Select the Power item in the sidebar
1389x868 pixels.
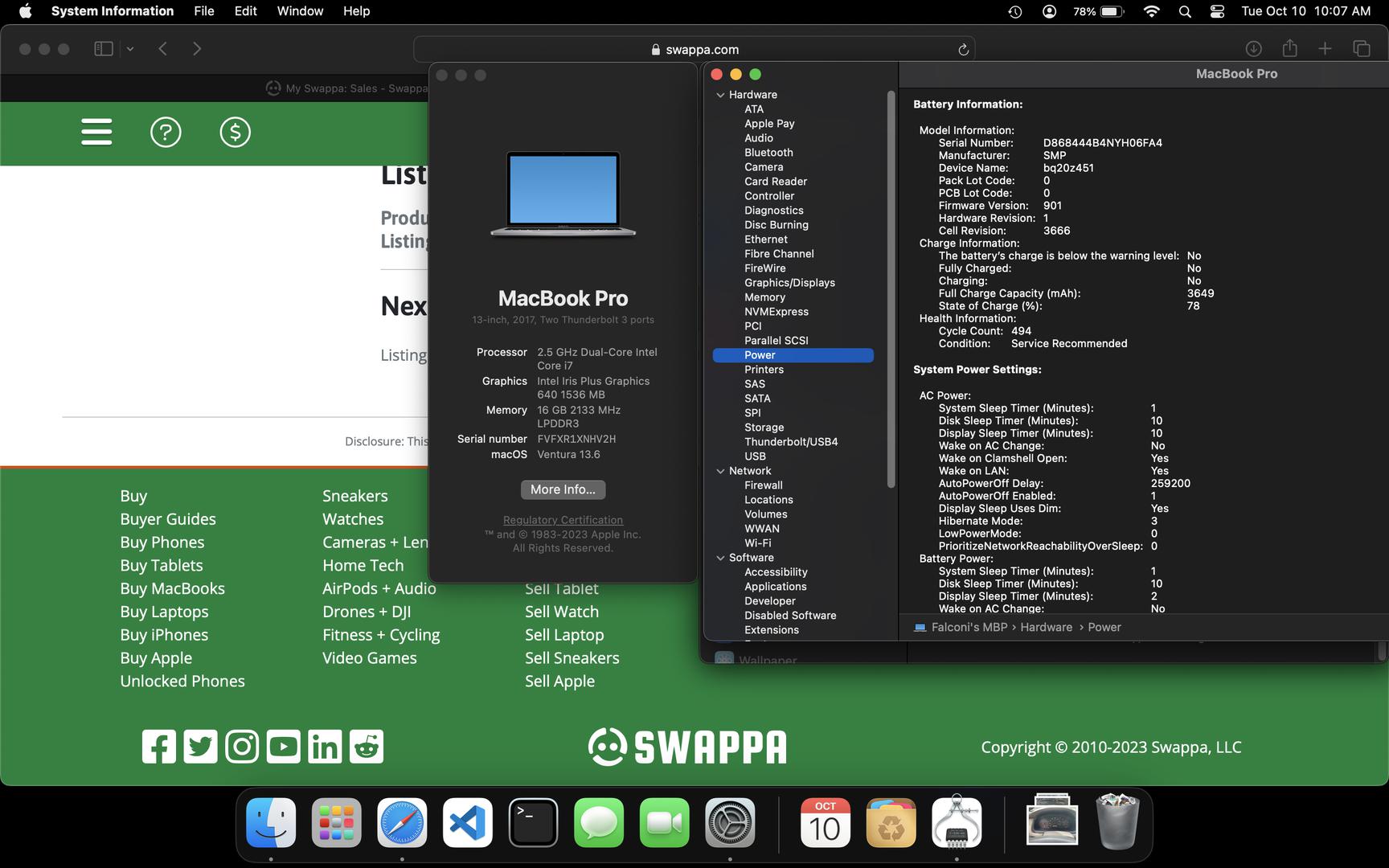[793, 355]
